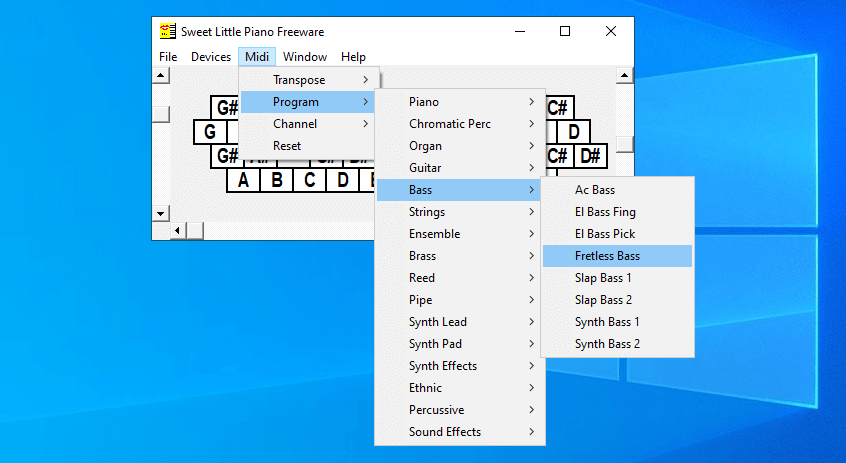Screen dimensions: 846x463
Task: Select the Program menu entry
Action: (x=310, y=102)
